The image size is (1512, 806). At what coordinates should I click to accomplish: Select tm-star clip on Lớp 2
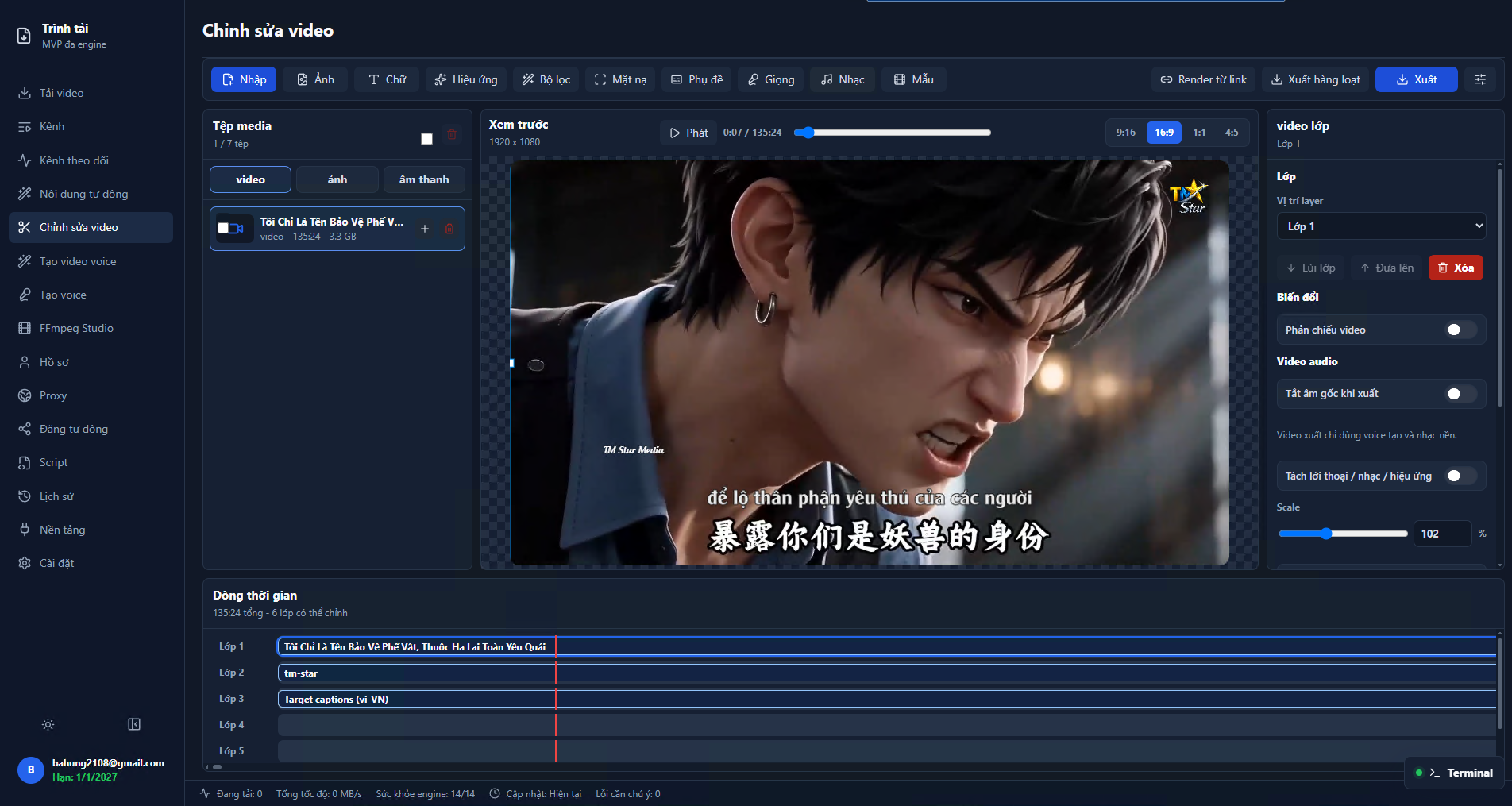point(887,673)
